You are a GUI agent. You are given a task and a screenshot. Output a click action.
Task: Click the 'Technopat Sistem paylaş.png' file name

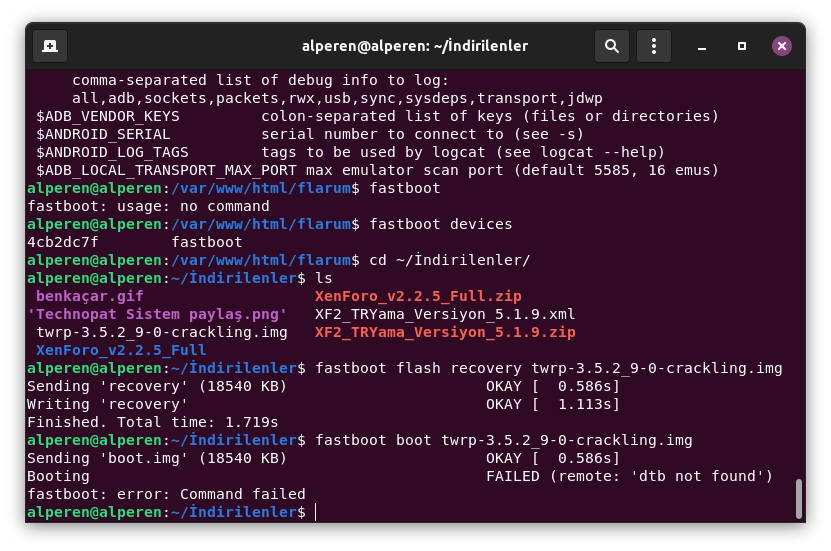[x=157, y=314]
